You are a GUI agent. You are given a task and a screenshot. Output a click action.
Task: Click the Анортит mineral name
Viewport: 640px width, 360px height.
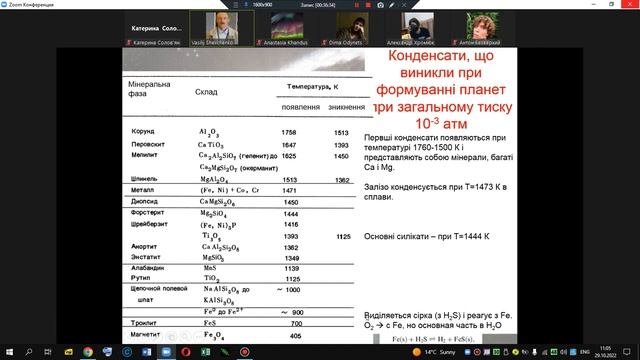144,247
